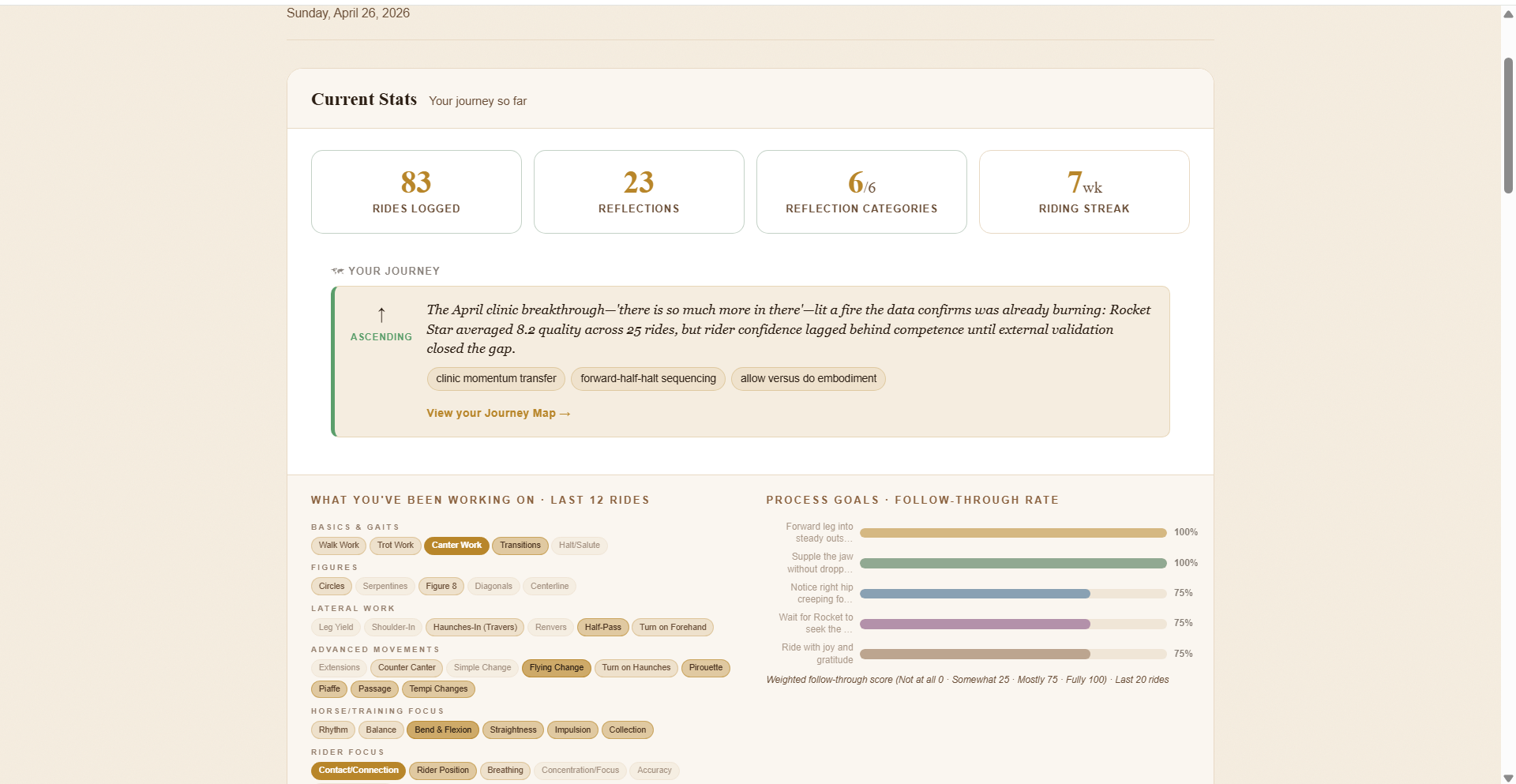Click the Turn on Haunches chip
1516x784 pixels.
(x=636, y=668)
